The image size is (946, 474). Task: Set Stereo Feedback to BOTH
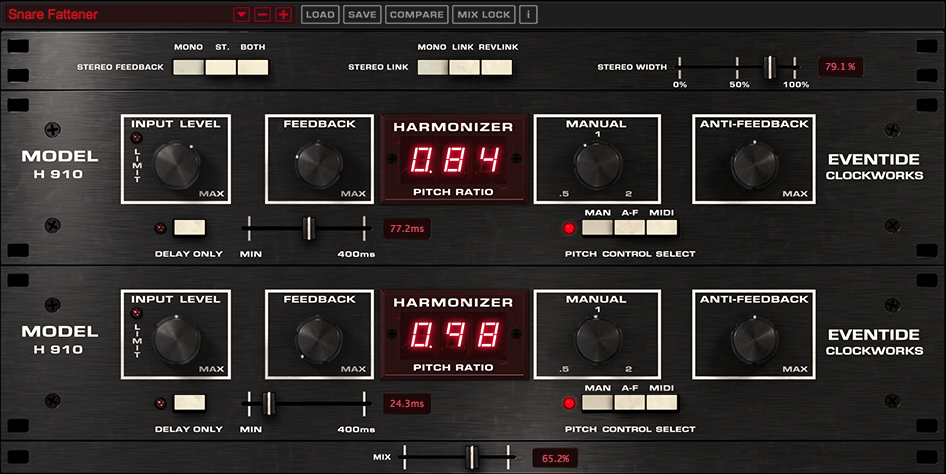[253, 67]
